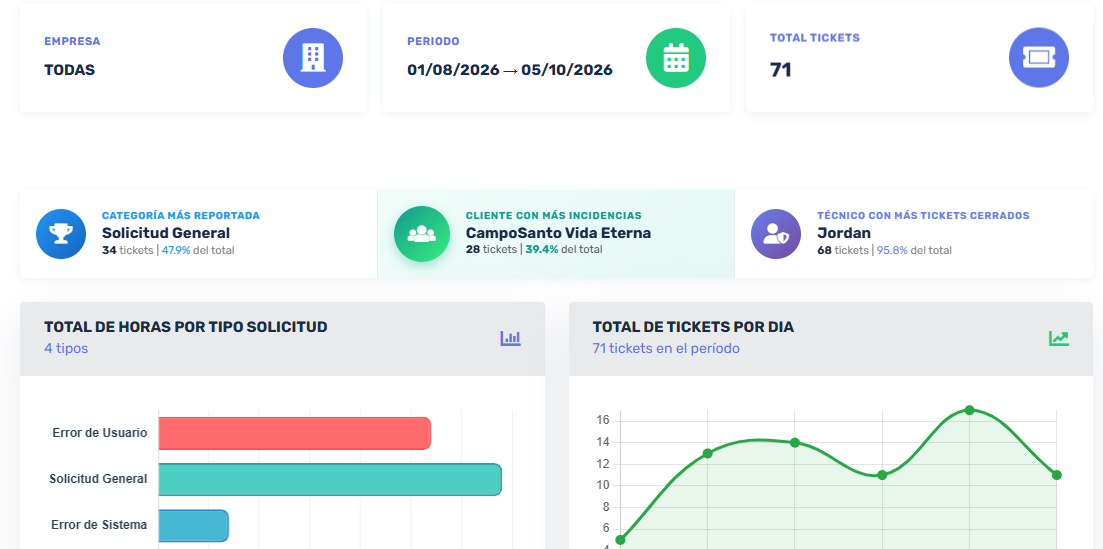1103x549 pixels.
Task: Click the '10' y-axis label
Action: [x=603, y=486]
